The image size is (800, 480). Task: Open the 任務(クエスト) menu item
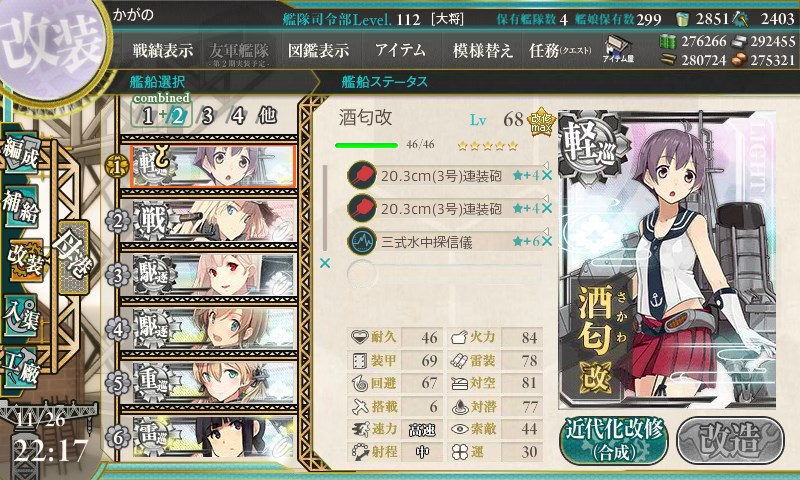pyautogui.click(x=560, y=50)
